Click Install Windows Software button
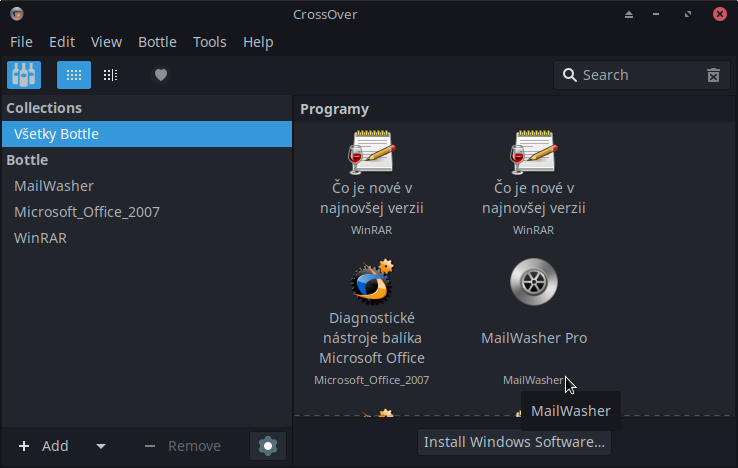The width and height of the screenshot is (738, 468). point(514,442)
